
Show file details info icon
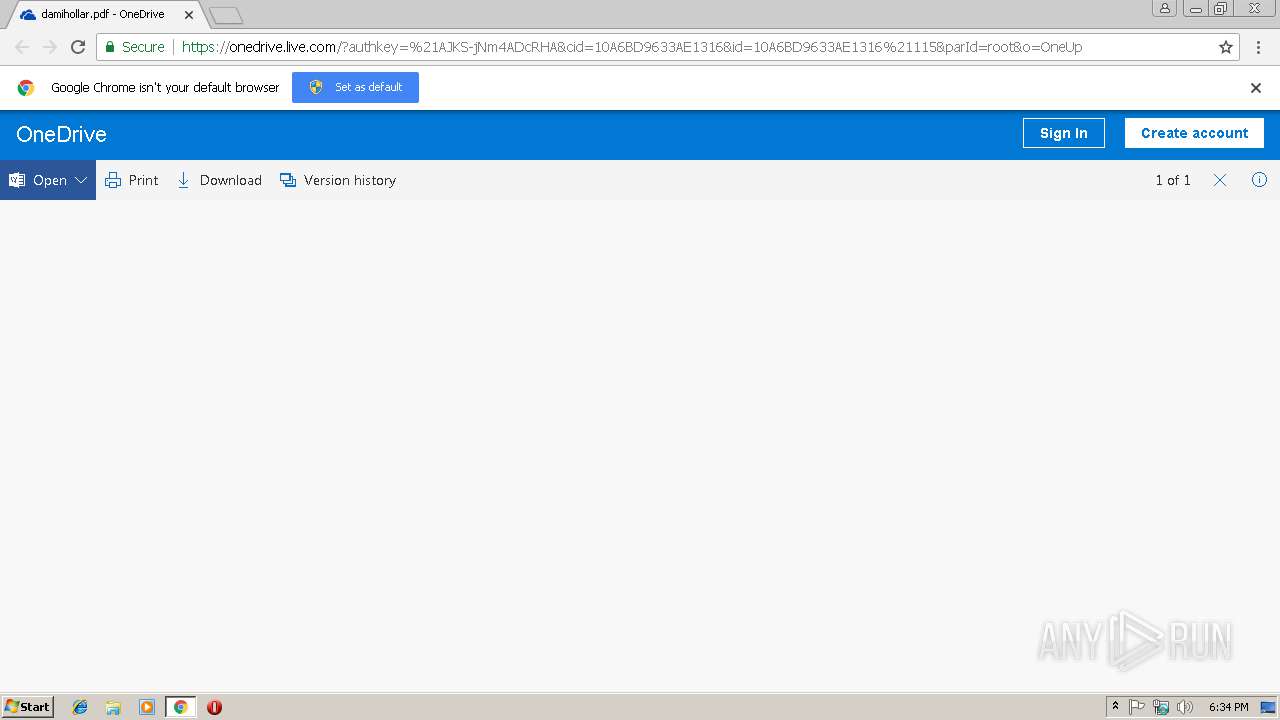coord(1259,180)
